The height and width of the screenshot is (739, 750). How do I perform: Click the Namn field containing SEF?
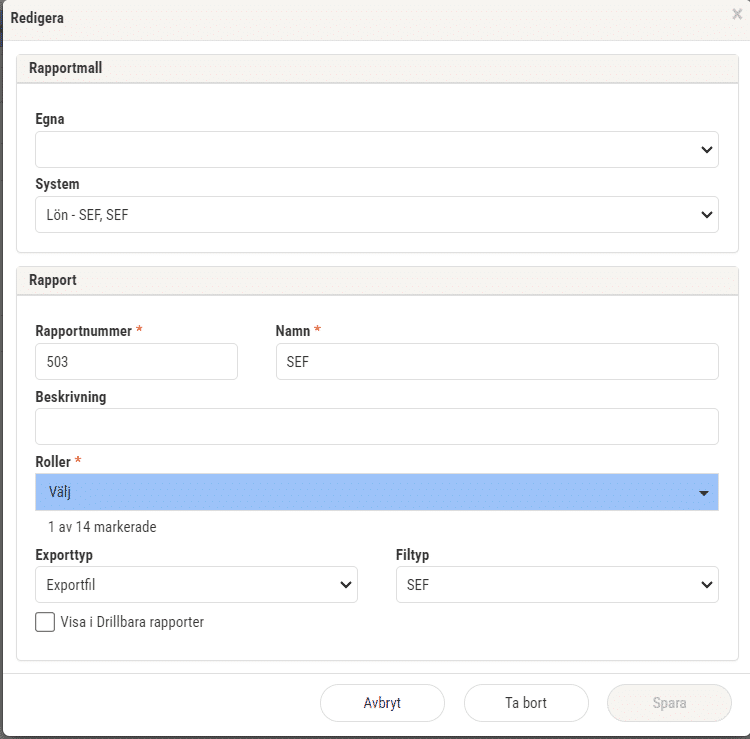(x=497, y=362)
